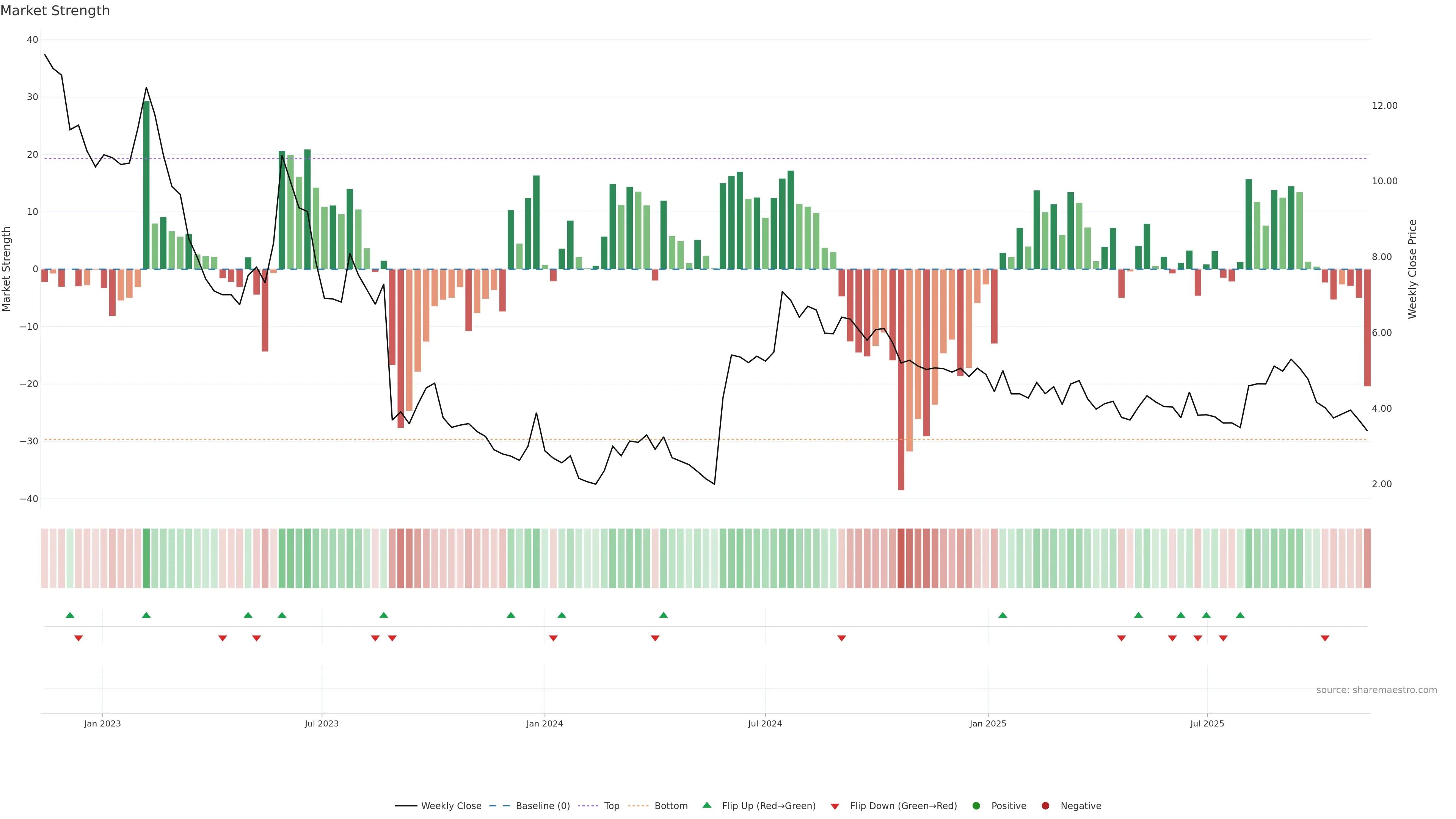
Task: Click the dark red Negative legend dot
Action: 1045,805
